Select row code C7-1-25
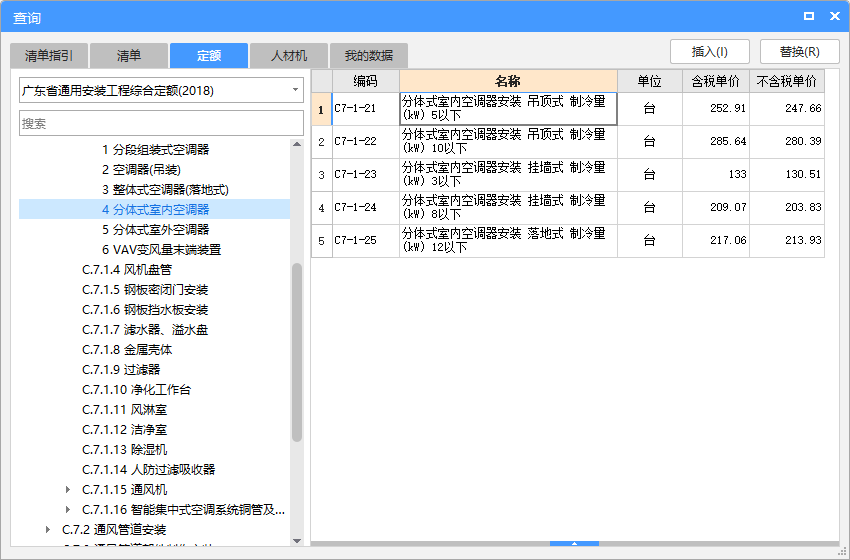The width and height of the screenshot is (850, 560). tap(355, 241)
